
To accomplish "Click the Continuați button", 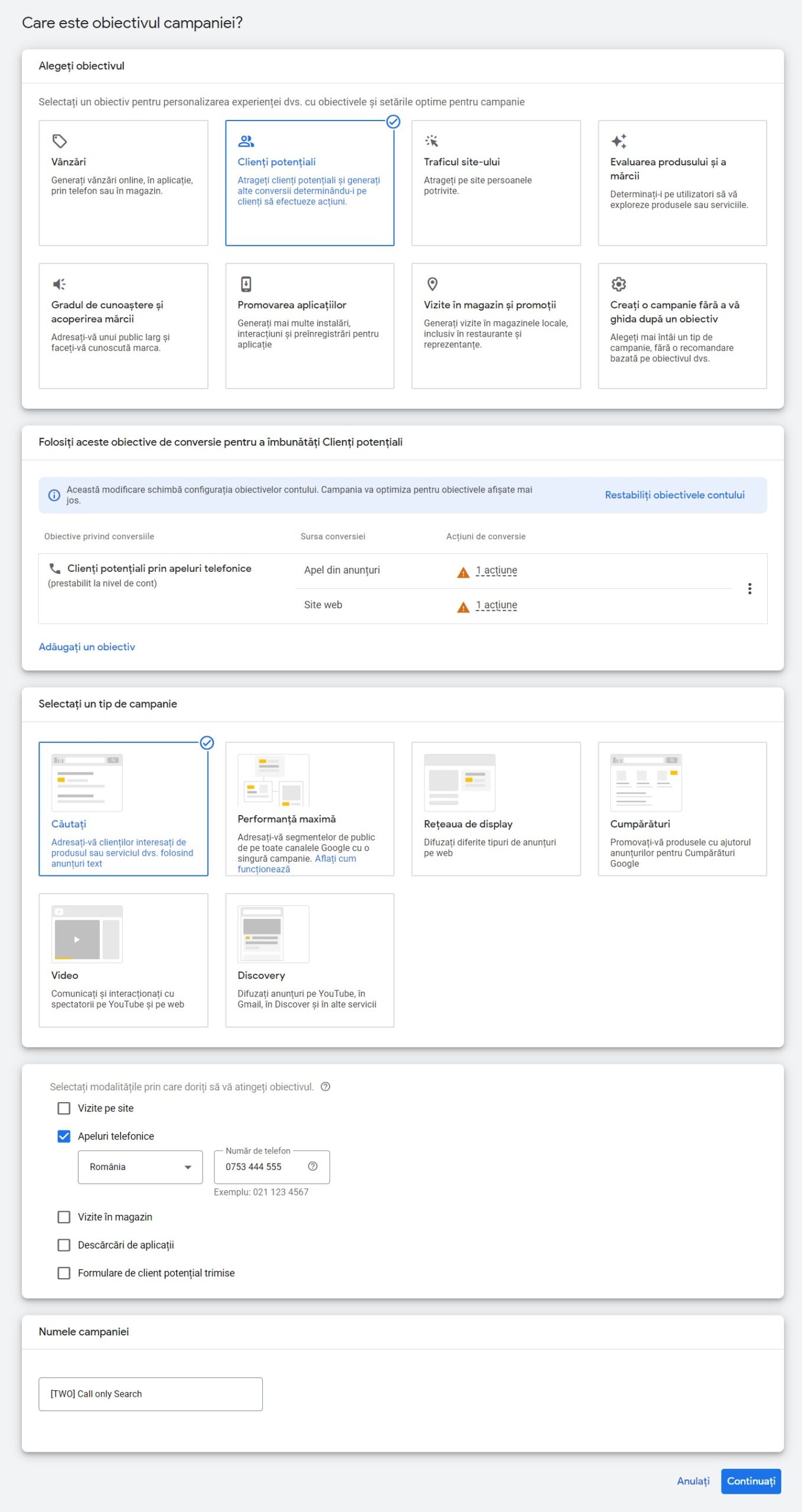I will tap(751, 1481).
